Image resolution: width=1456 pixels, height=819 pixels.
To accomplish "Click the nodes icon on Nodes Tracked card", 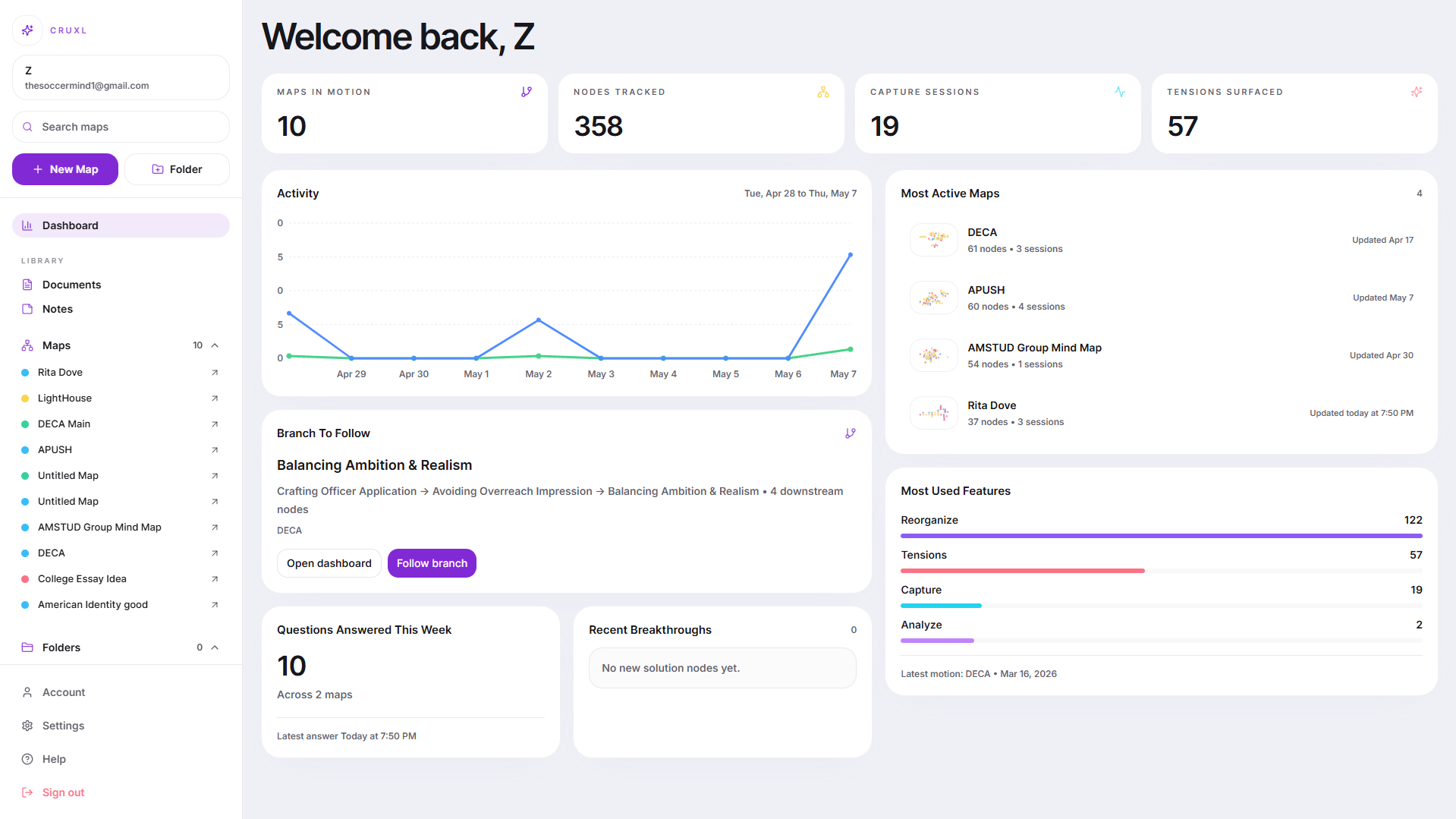I will pyautogui.click(x=823, y=92).
